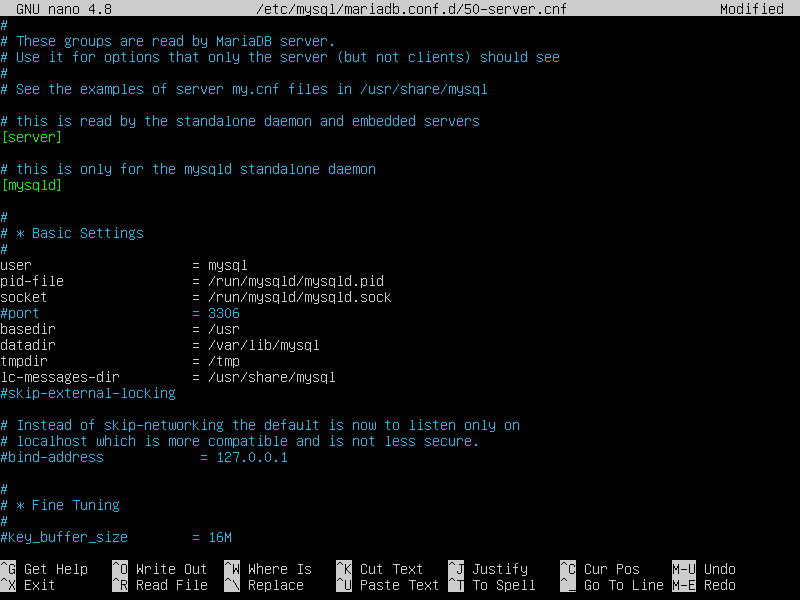Click the 'Use it for options' comment line
The image size is (800, 600).
(280, 57)
